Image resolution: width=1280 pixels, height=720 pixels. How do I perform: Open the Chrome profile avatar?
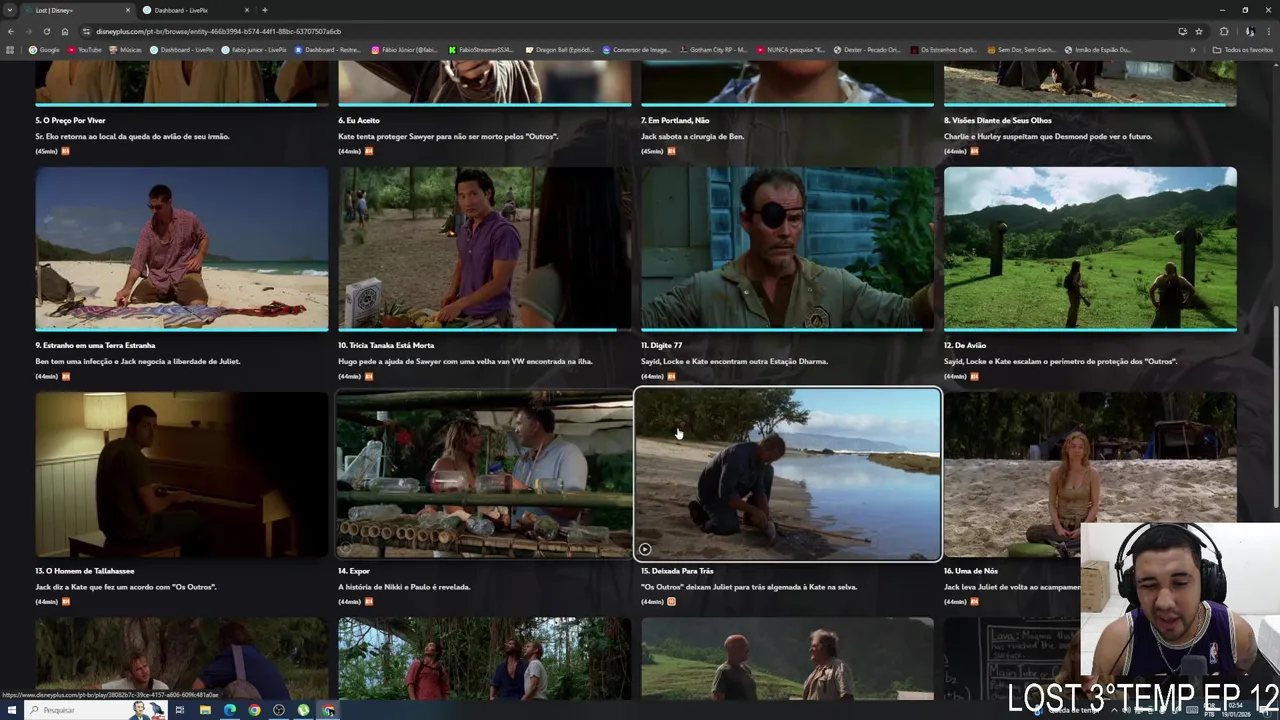(x=1250, y=31)
